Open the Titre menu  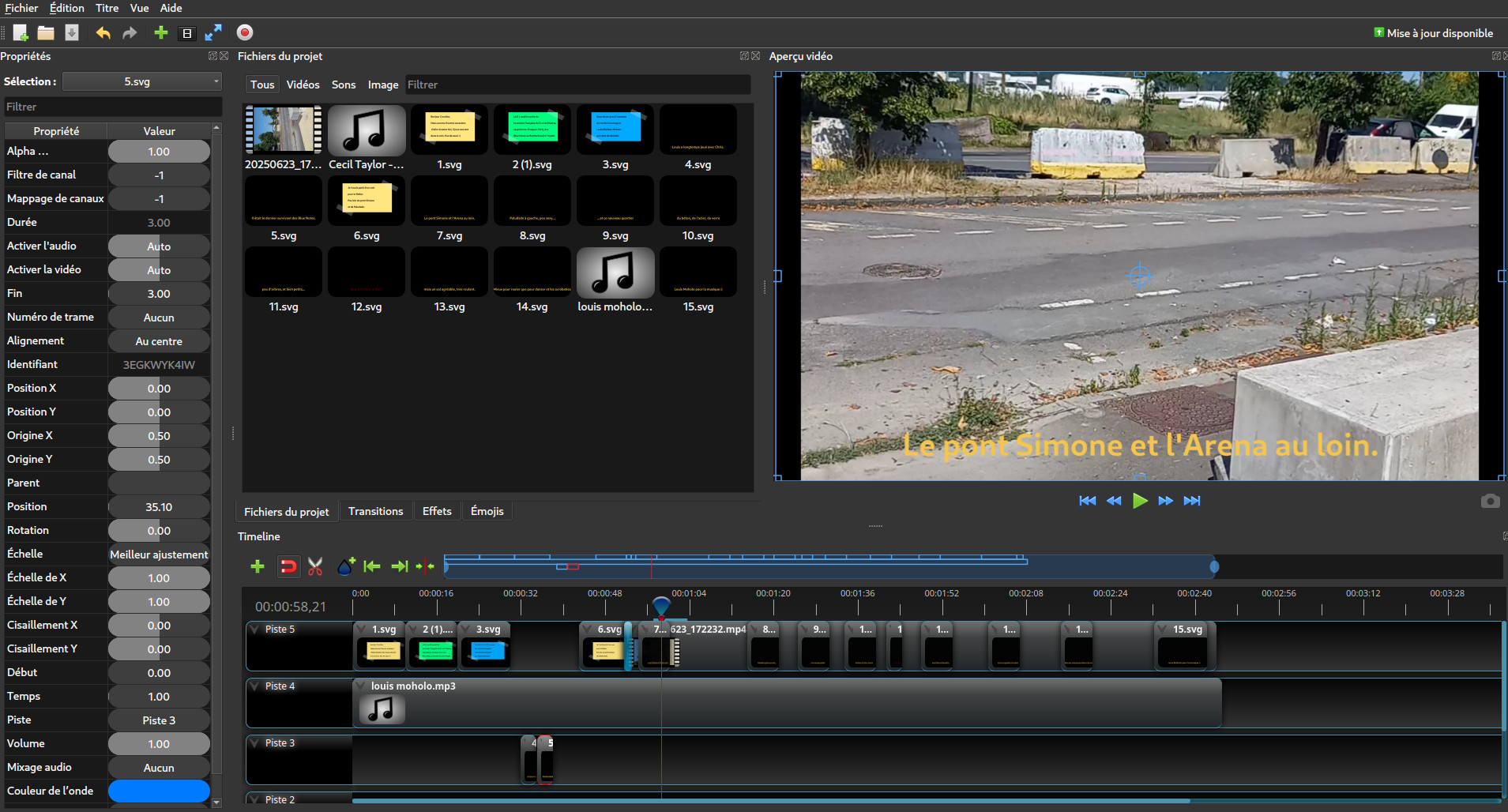click(x=107, y=8)
